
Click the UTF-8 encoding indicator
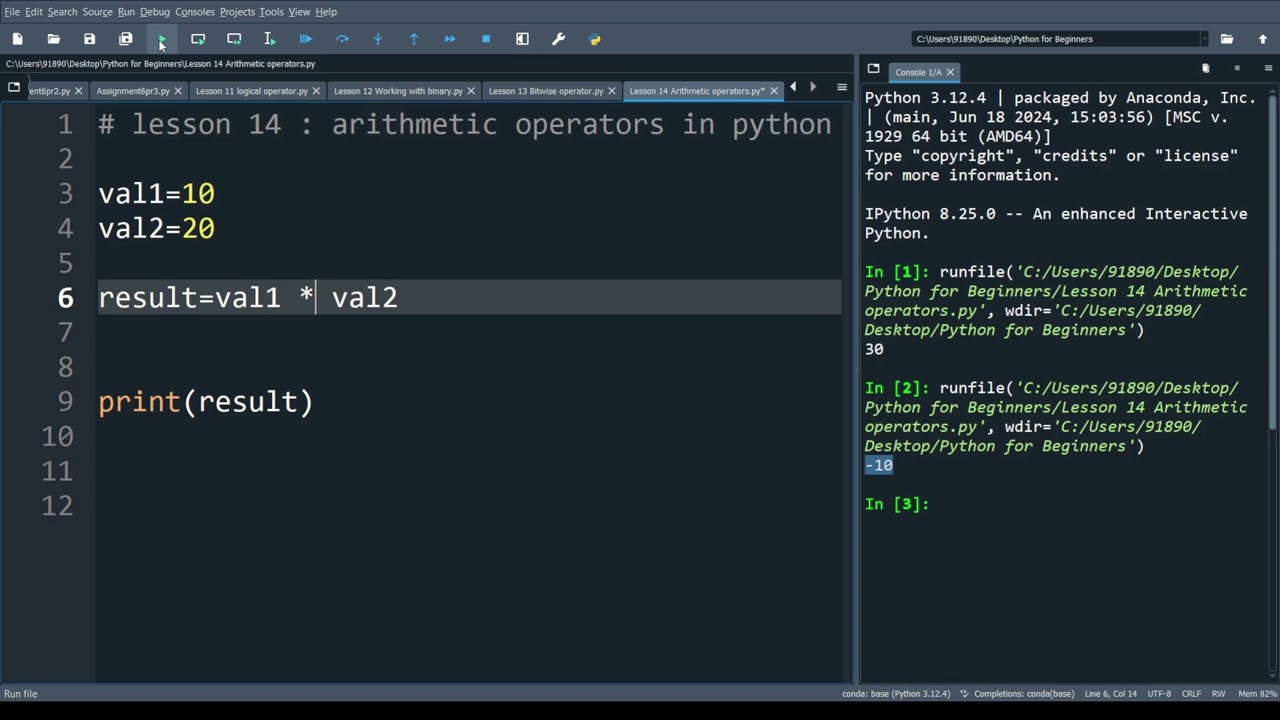click(x=1159, y=694)
